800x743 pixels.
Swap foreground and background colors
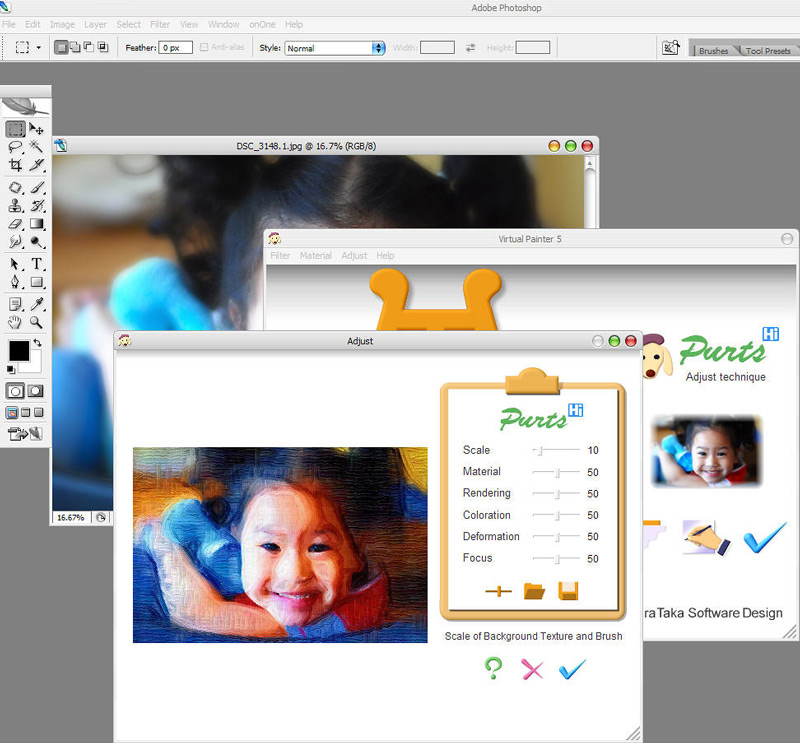click(x=37, y=343)
